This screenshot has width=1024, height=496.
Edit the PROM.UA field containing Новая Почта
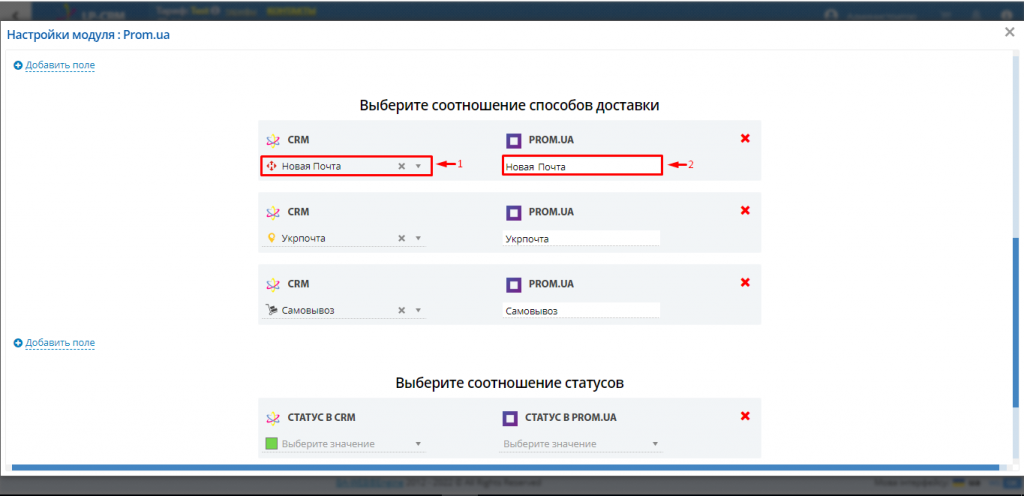pyautogui.click(x=582, y=166)
